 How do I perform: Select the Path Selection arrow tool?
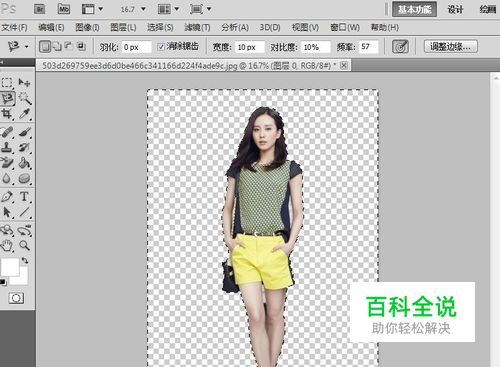(x=7, y=212)
